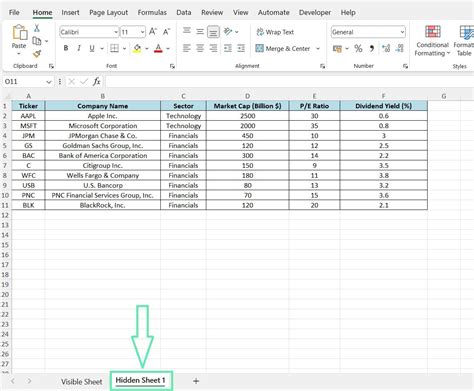Toggle Bold formatting
The height and width of the screenshot is (391, 474).
point(66,48)
